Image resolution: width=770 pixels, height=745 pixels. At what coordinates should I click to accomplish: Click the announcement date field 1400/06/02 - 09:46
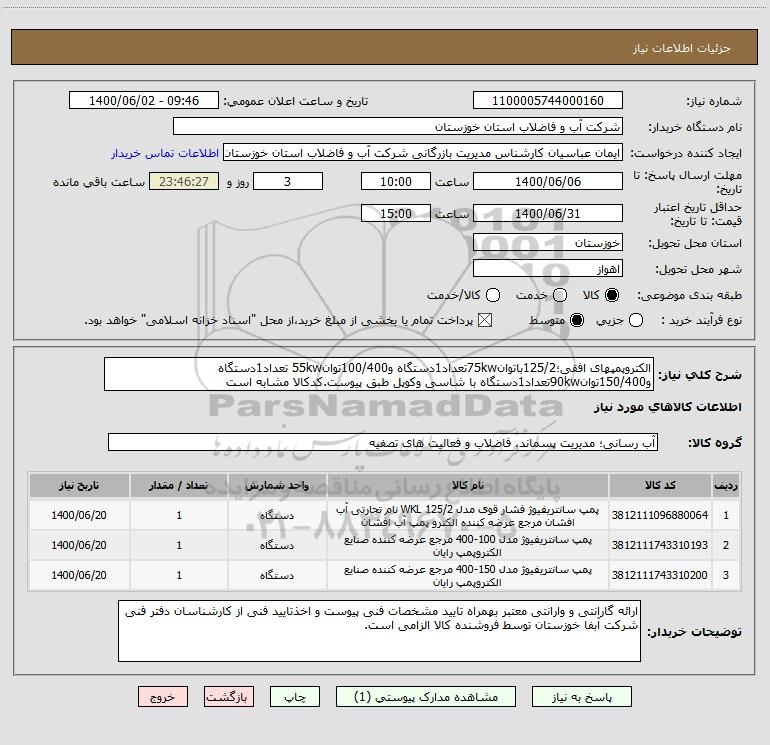click(144, 101)
